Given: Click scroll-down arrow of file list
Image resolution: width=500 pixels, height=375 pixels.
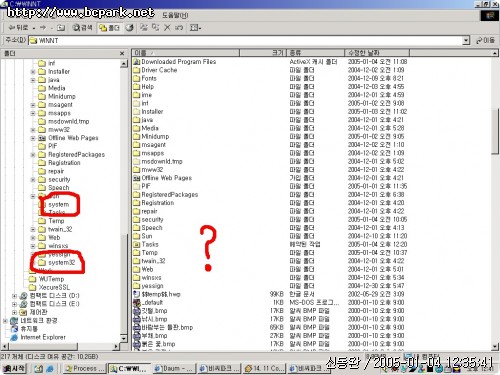Looking at the screenshot, I should tap(495, 347).
